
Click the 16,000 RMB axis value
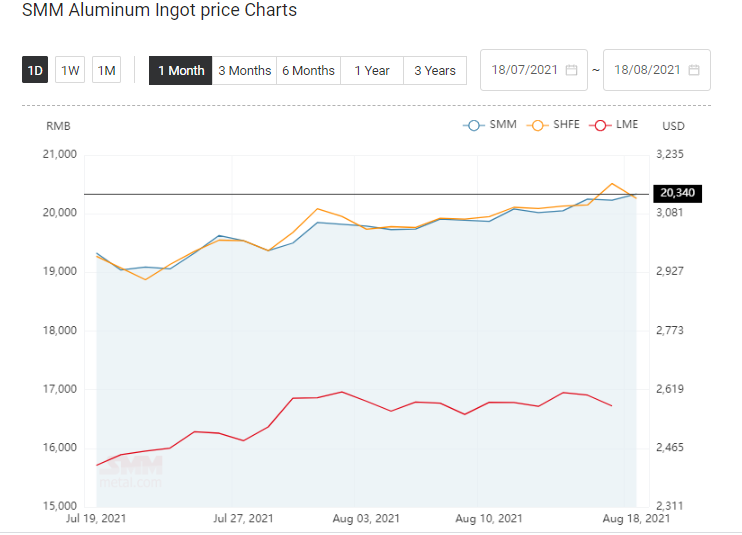(x=60, y=448)
